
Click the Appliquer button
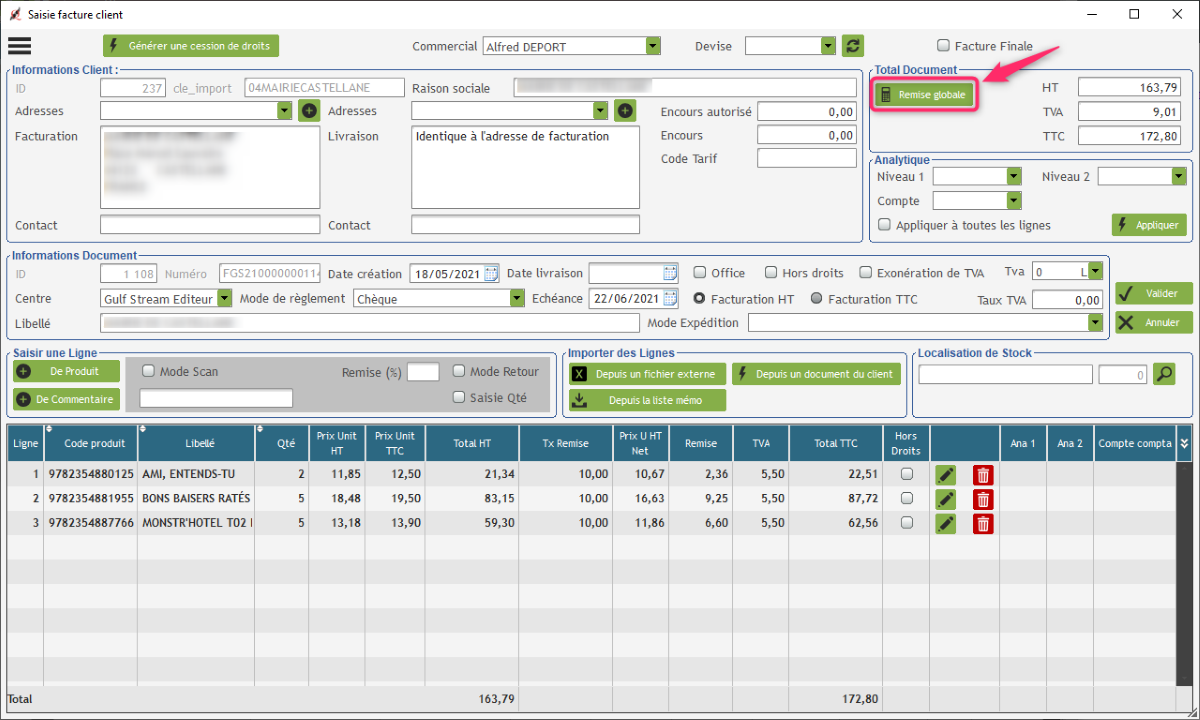click(1149, 225)
